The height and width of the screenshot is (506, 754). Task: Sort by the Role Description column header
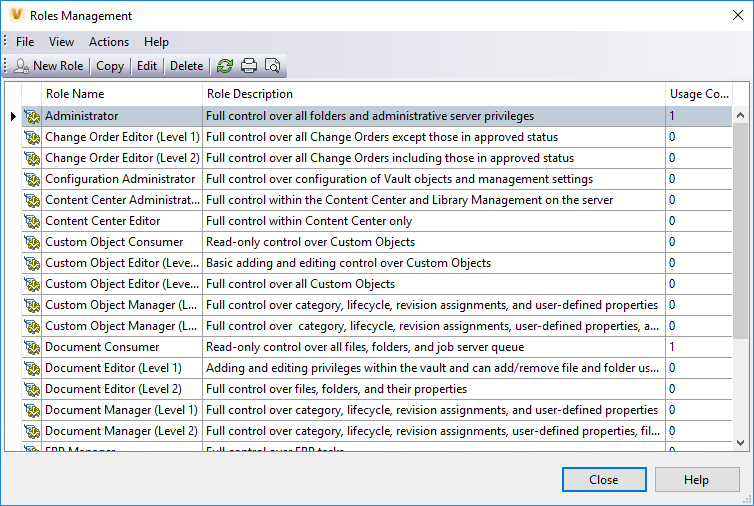point(250,94)
